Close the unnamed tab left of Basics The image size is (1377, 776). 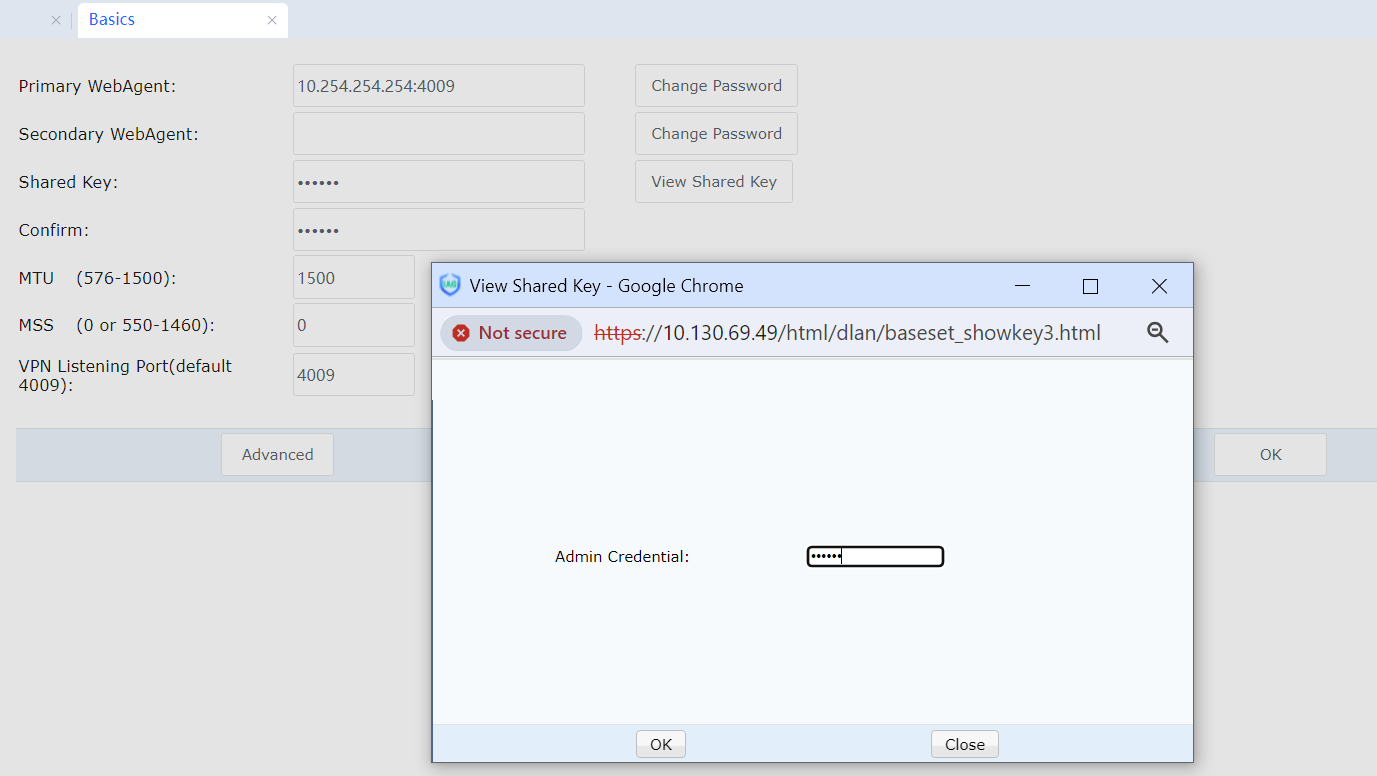(x=56, y=20)
